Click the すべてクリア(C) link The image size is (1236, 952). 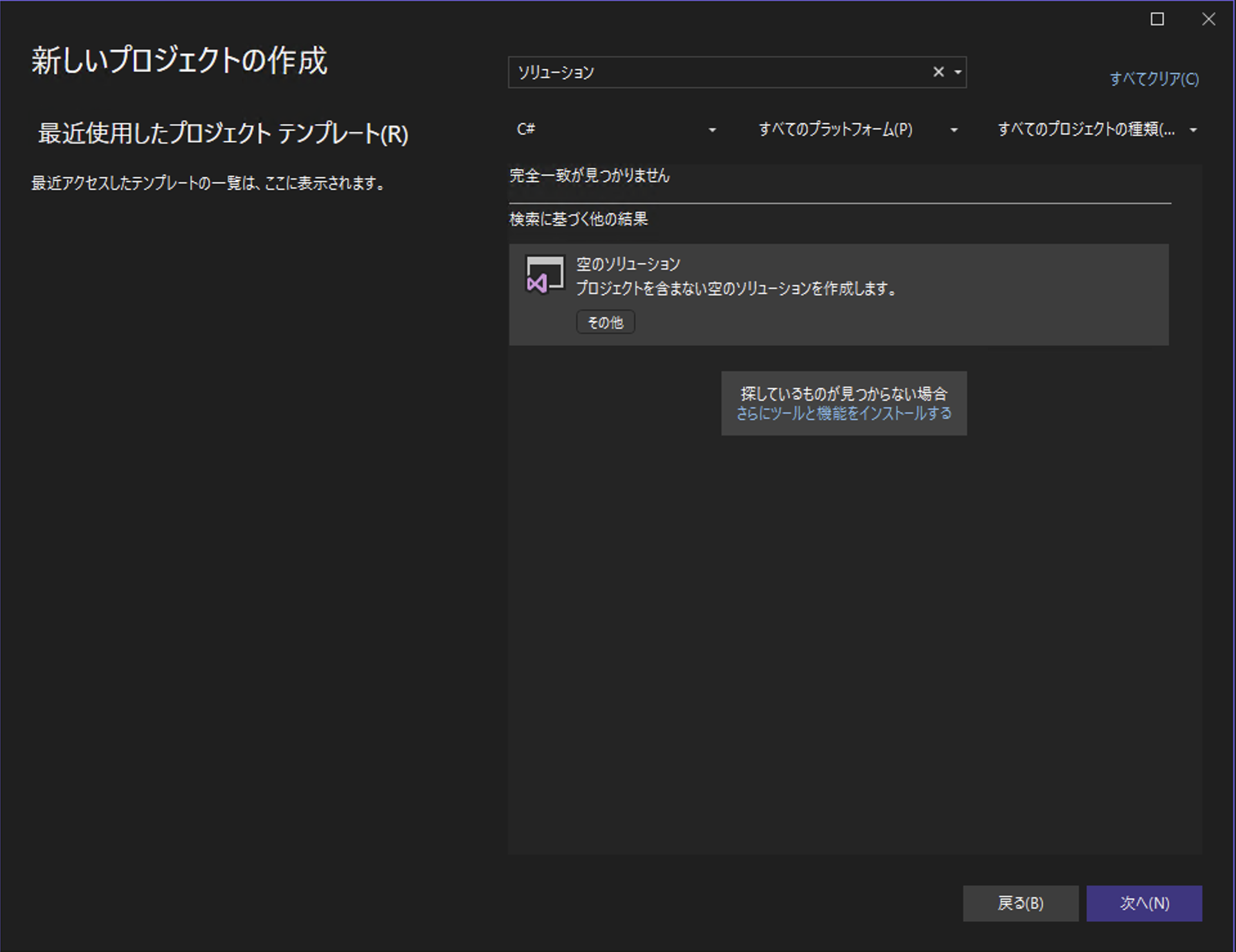(1154, 79)
